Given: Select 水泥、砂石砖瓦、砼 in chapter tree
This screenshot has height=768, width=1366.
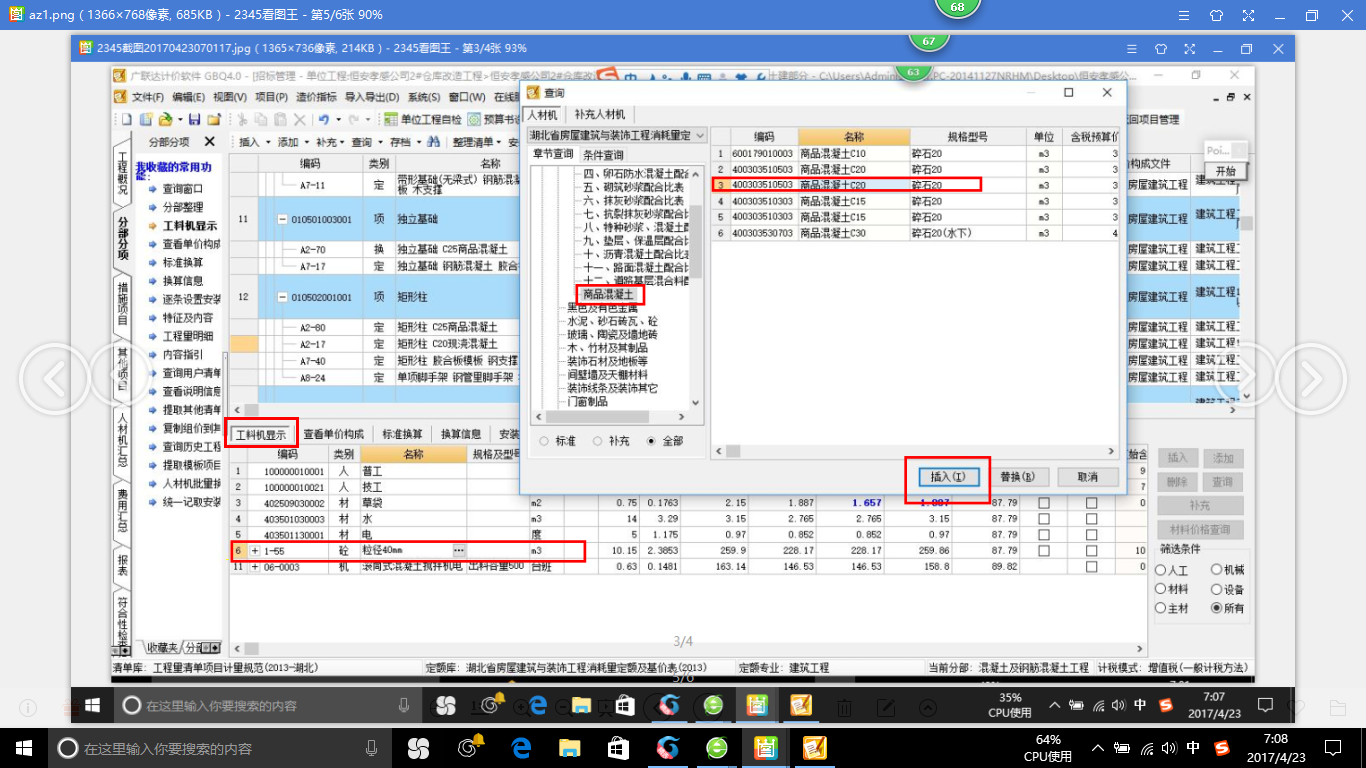Looking at the screenshot, I should point(612,322).
